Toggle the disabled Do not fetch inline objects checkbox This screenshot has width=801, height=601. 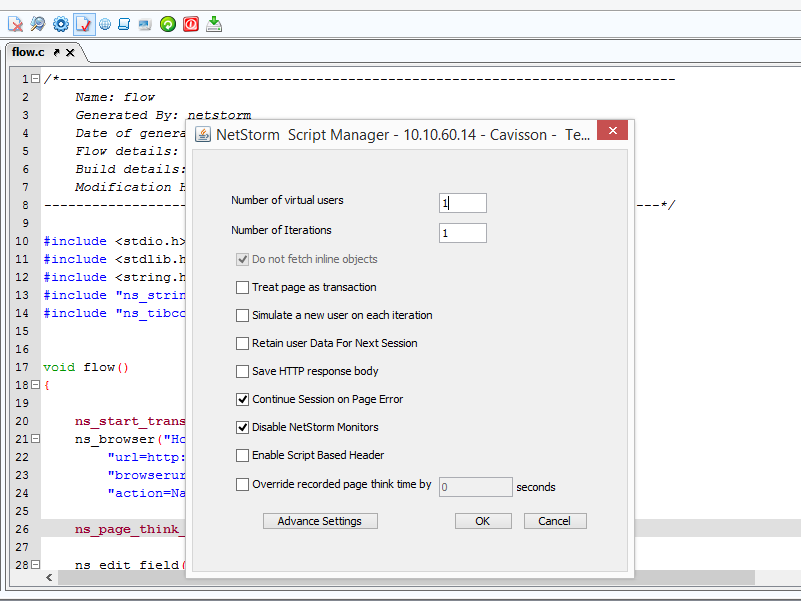point(242,259)
